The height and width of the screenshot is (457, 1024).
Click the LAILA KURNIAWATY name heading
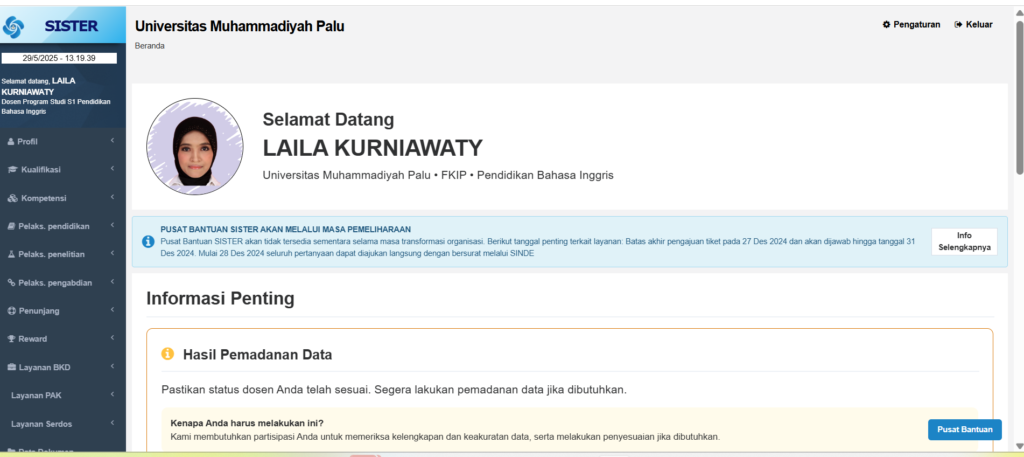coord(372,148)
